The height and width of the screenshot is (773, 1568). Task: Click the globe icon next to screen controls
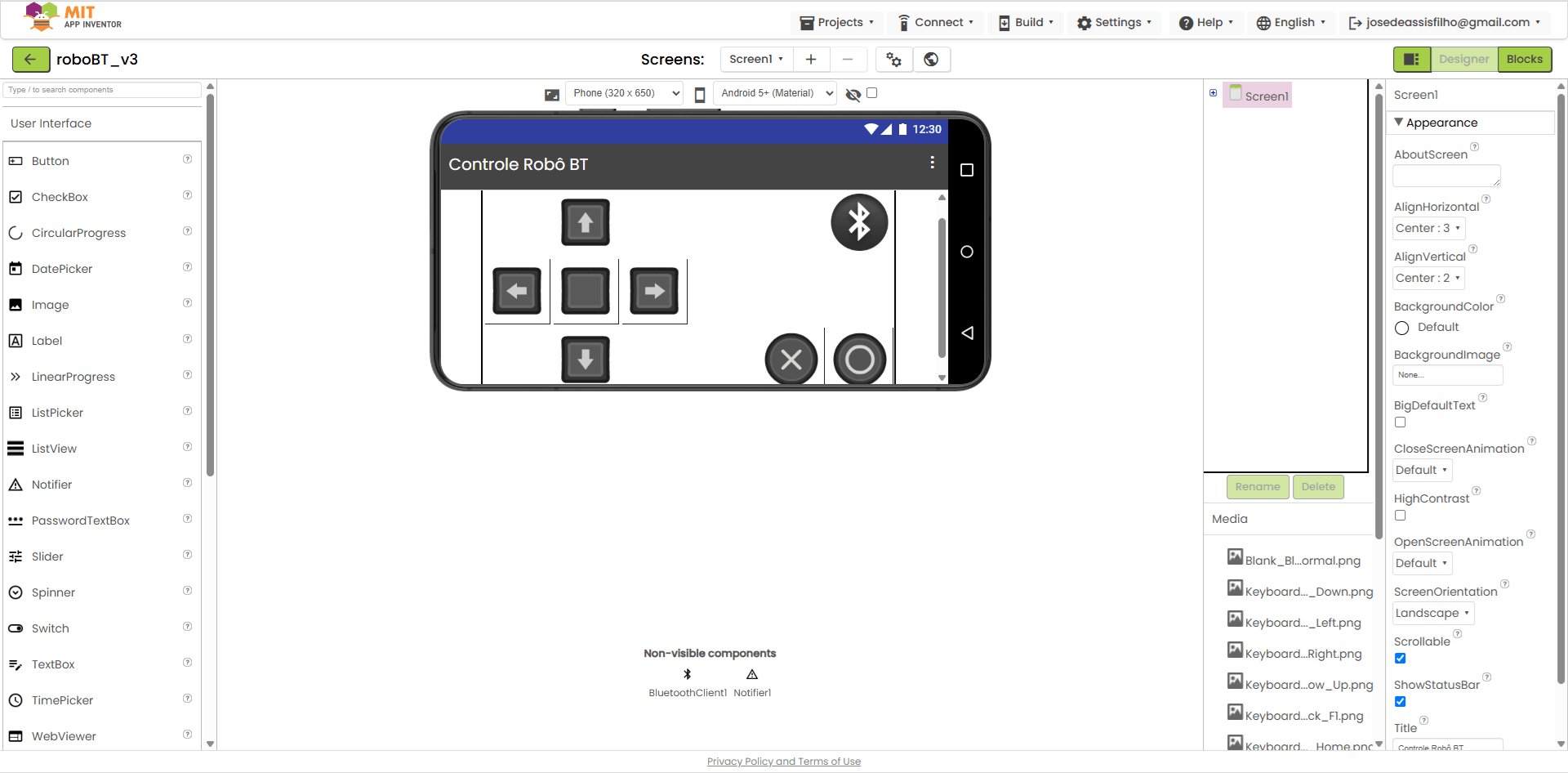tap(931, 60)
